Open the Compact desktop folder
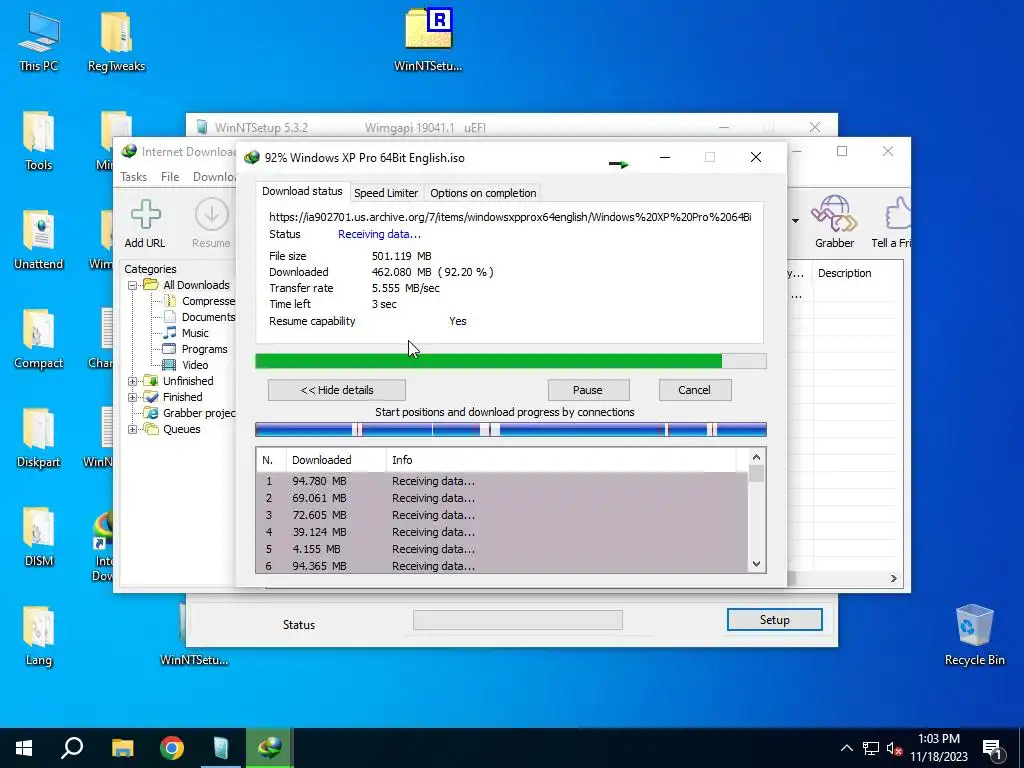The image size is (1024, 768). 39,339
